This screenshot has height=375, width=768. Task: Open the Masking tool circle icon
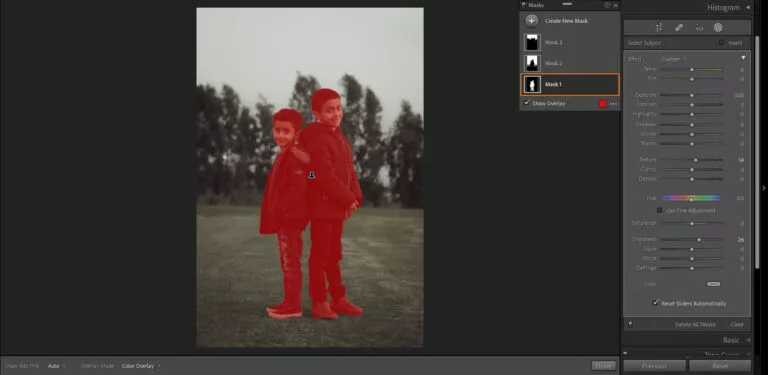tap(718, 27)
